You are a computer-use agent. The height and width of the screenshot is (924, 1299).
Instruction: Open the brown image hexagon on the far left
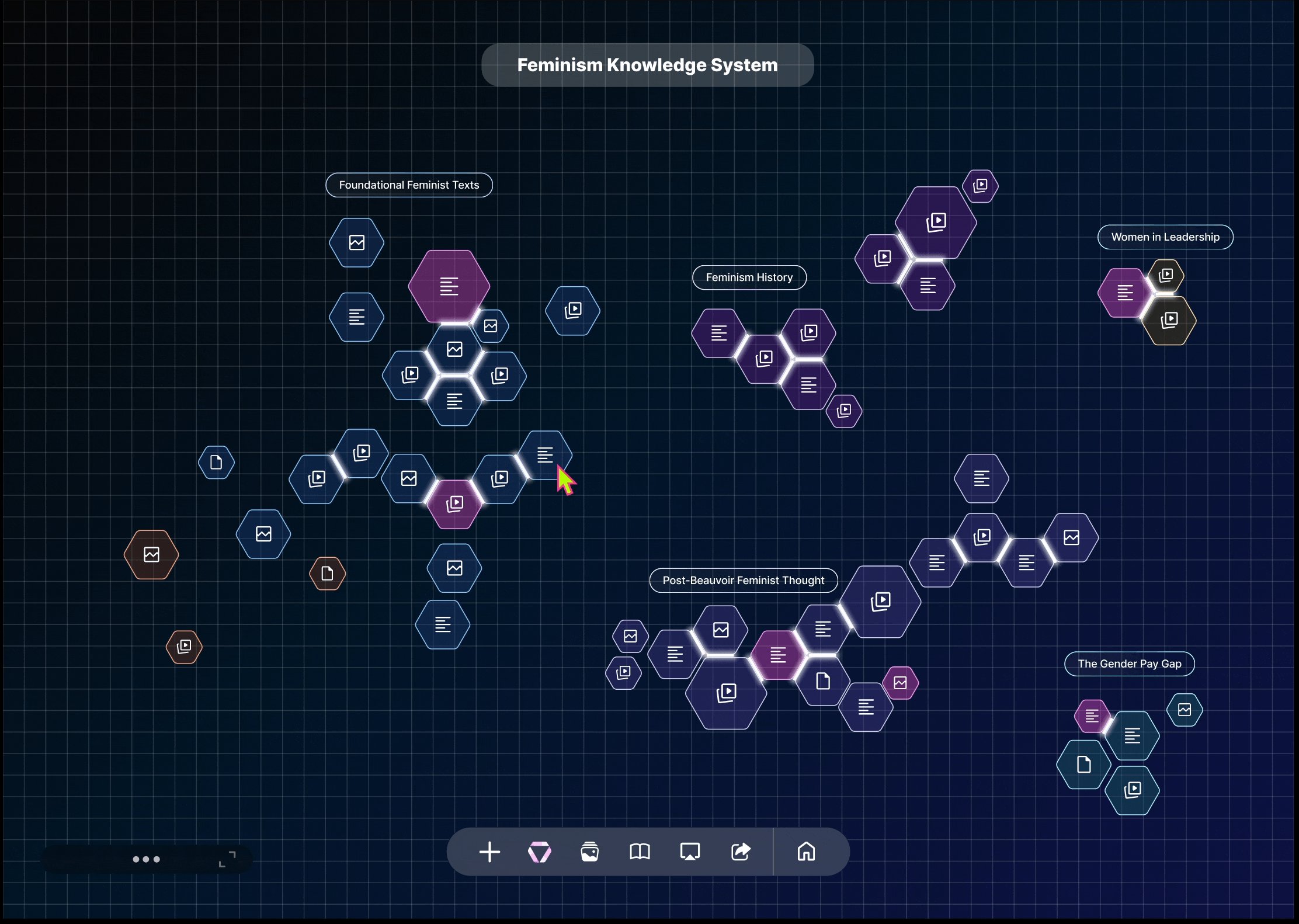[x=150, y=554]
